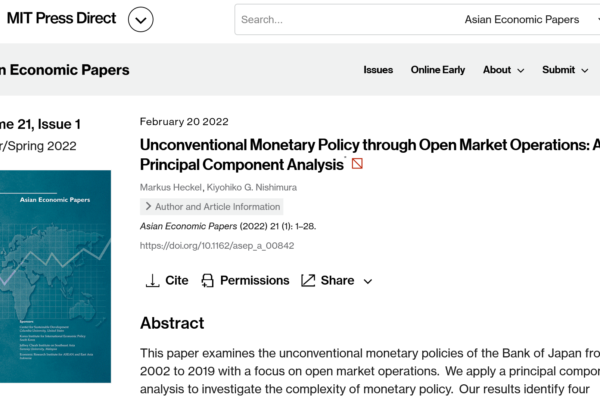
Task: Click the Asian Economic Papers cover thumbnail
Action: pyautogui.click(x=55, y=276)
